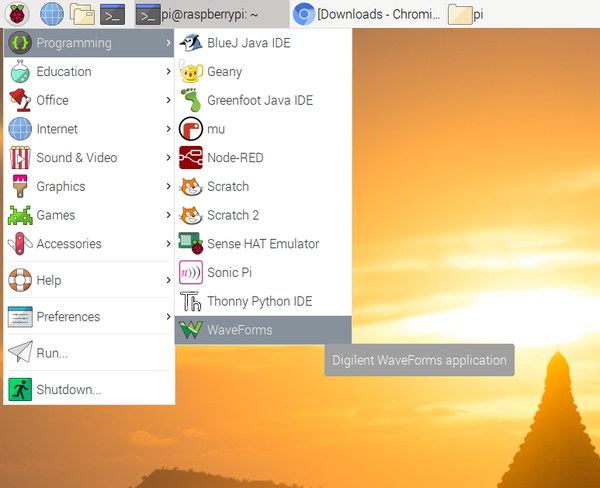Open the File Manager folders icon in taskbar
600x488 pixels.
(82, 14)
